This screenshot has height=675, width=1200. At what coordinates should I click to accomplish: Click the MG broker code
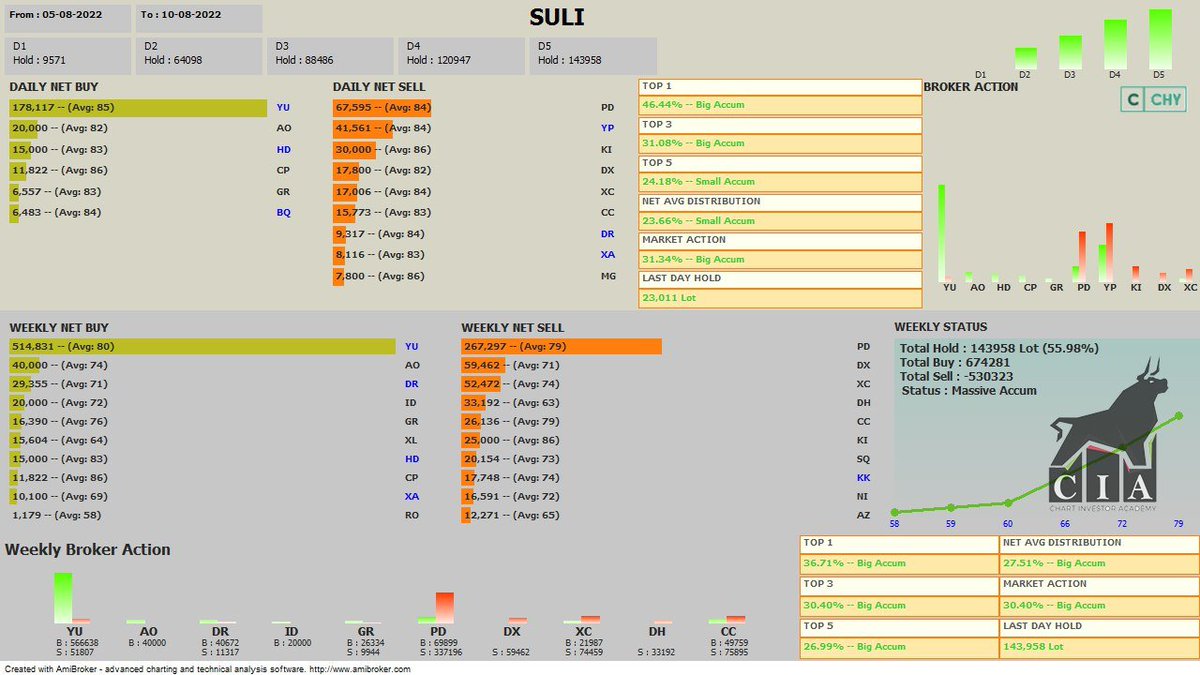point(608,275)
